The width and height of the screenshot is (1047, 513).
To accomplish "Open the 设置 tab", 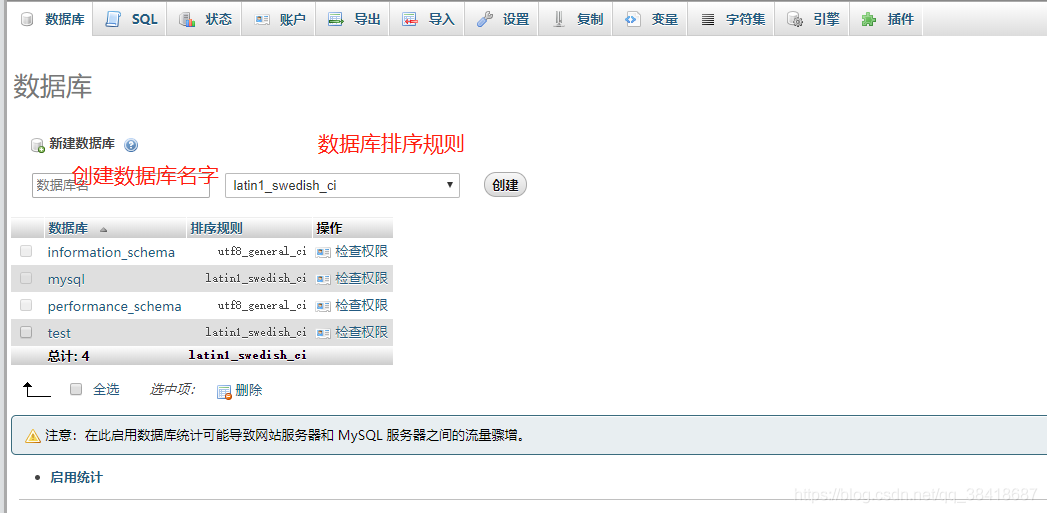I will (501, 19).
